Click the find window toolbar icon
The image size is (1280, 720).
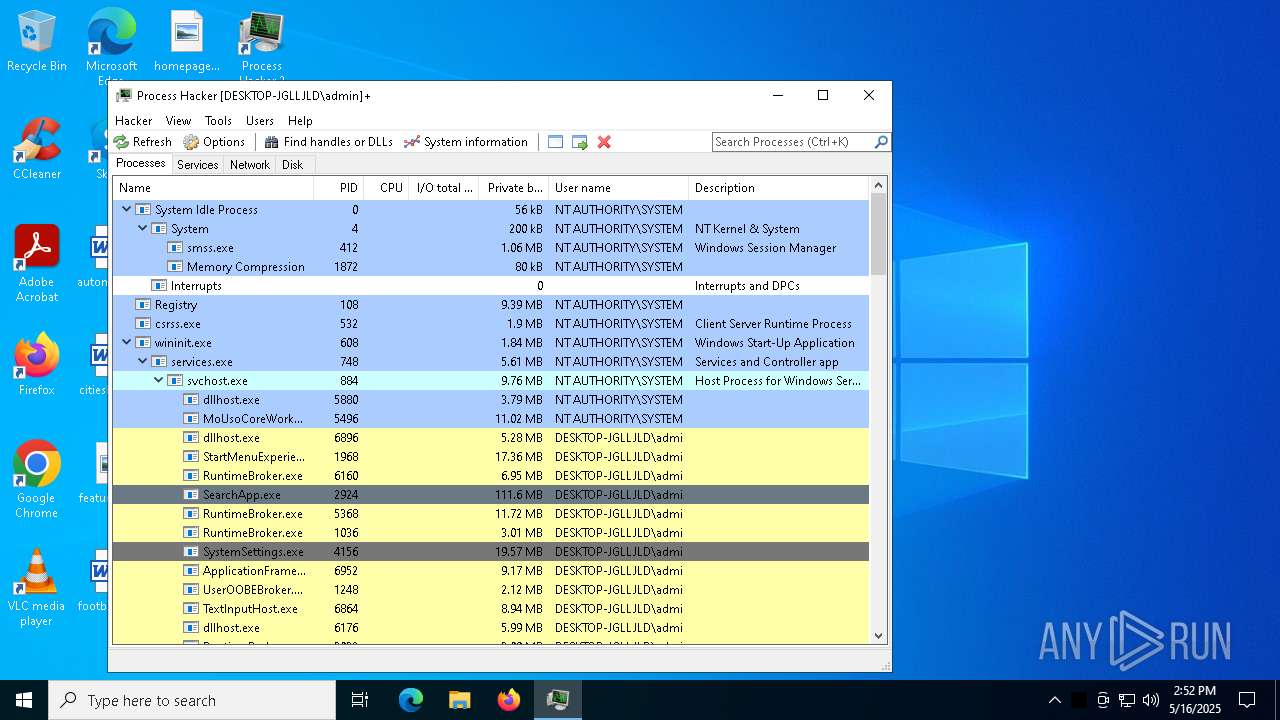click(556, 142)
